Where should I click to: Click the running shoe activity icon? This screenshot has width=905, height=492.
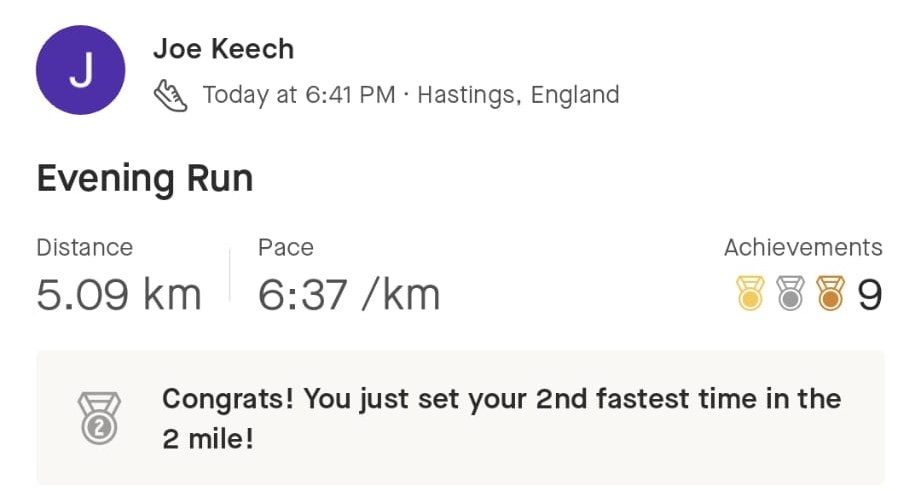pos(170,95)
